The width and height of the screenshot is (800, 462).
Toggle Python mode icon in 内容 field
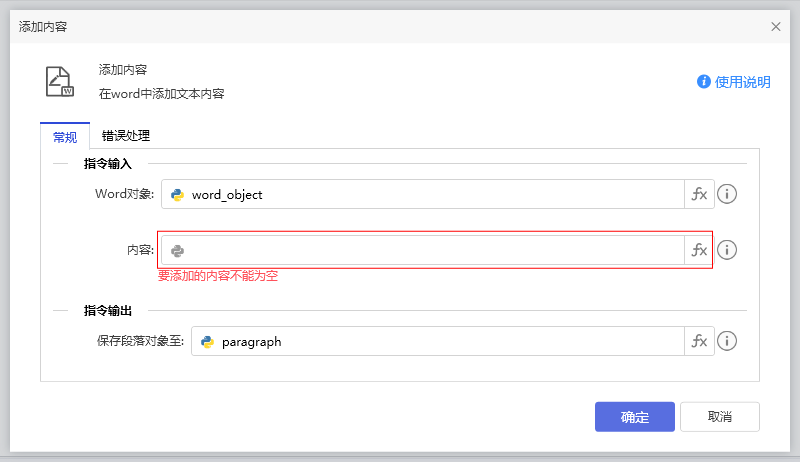[177, 251]
